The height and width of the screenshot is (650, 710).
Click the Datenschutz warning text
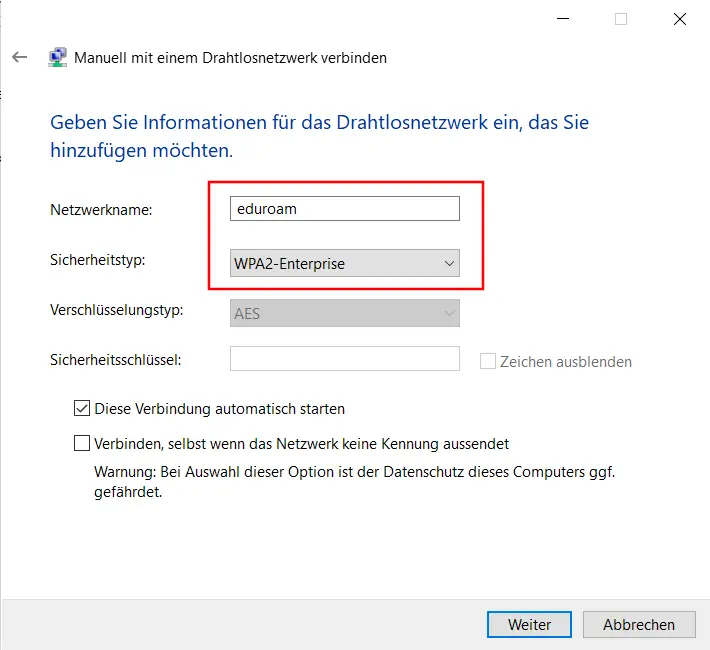tap(354, 481)
